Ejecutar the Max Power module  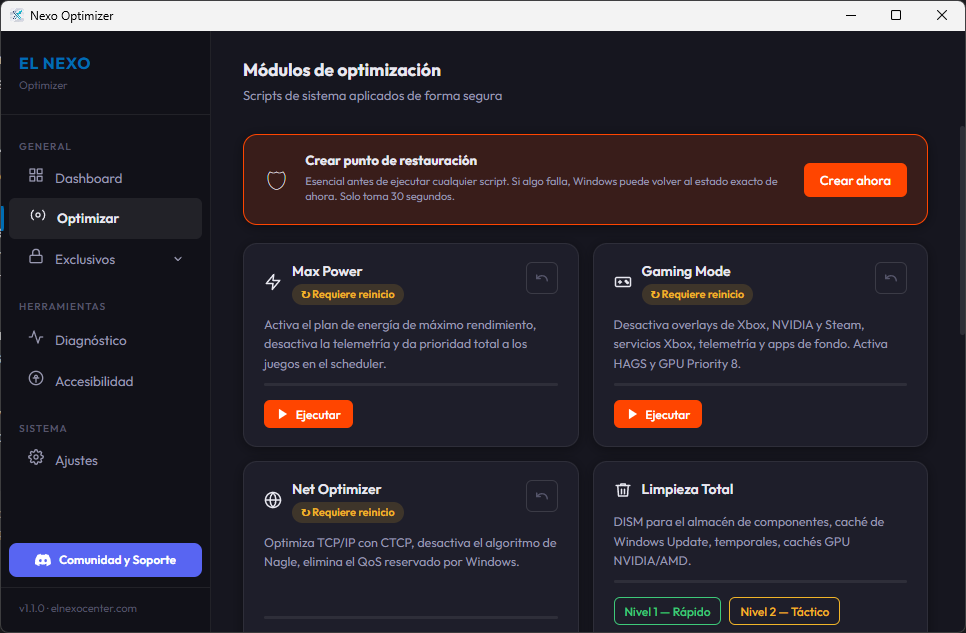(308, 413)
